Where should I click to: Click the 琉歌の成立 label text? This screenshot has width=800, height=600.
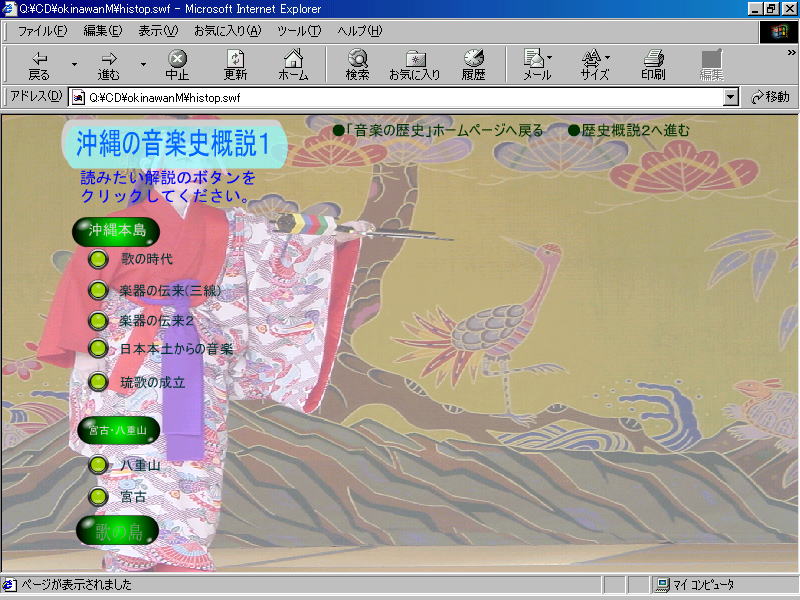(x=153, y=382)
